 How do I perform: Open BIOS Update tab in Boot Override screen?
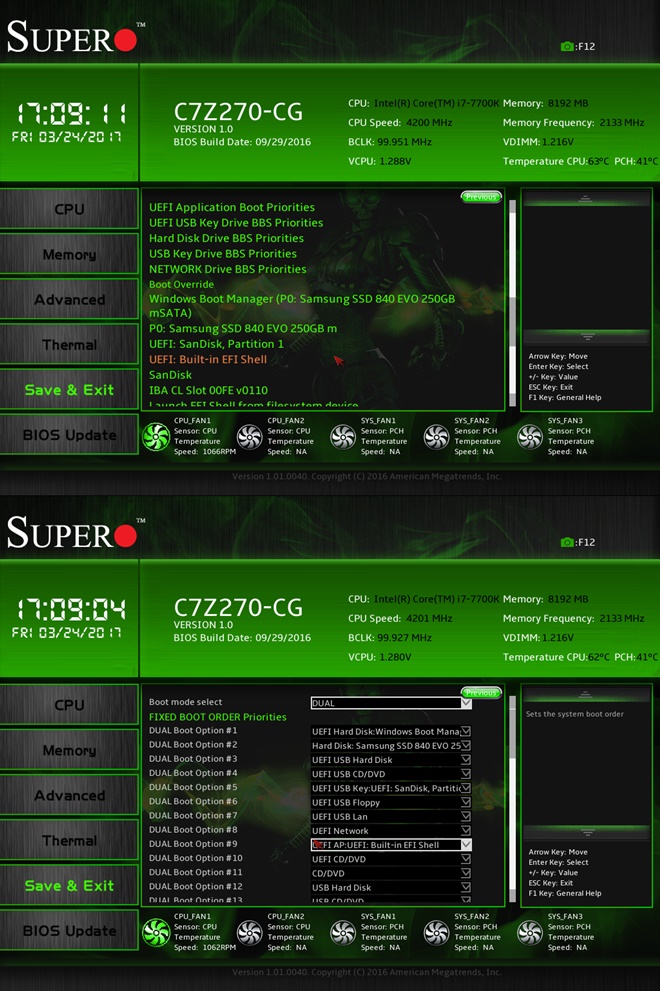pos(69,435)
